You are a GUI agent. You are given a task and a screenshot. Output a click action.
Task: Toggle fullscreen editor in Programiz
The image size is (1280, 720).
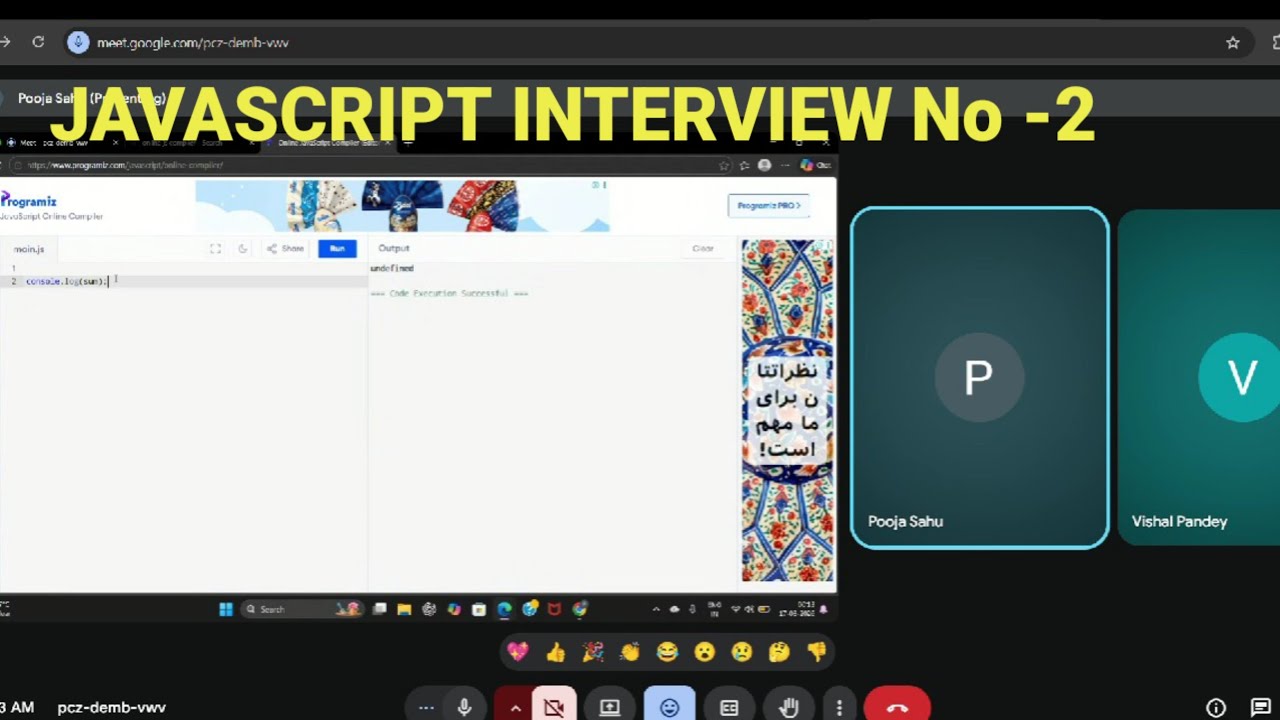(x=215, y=248)
